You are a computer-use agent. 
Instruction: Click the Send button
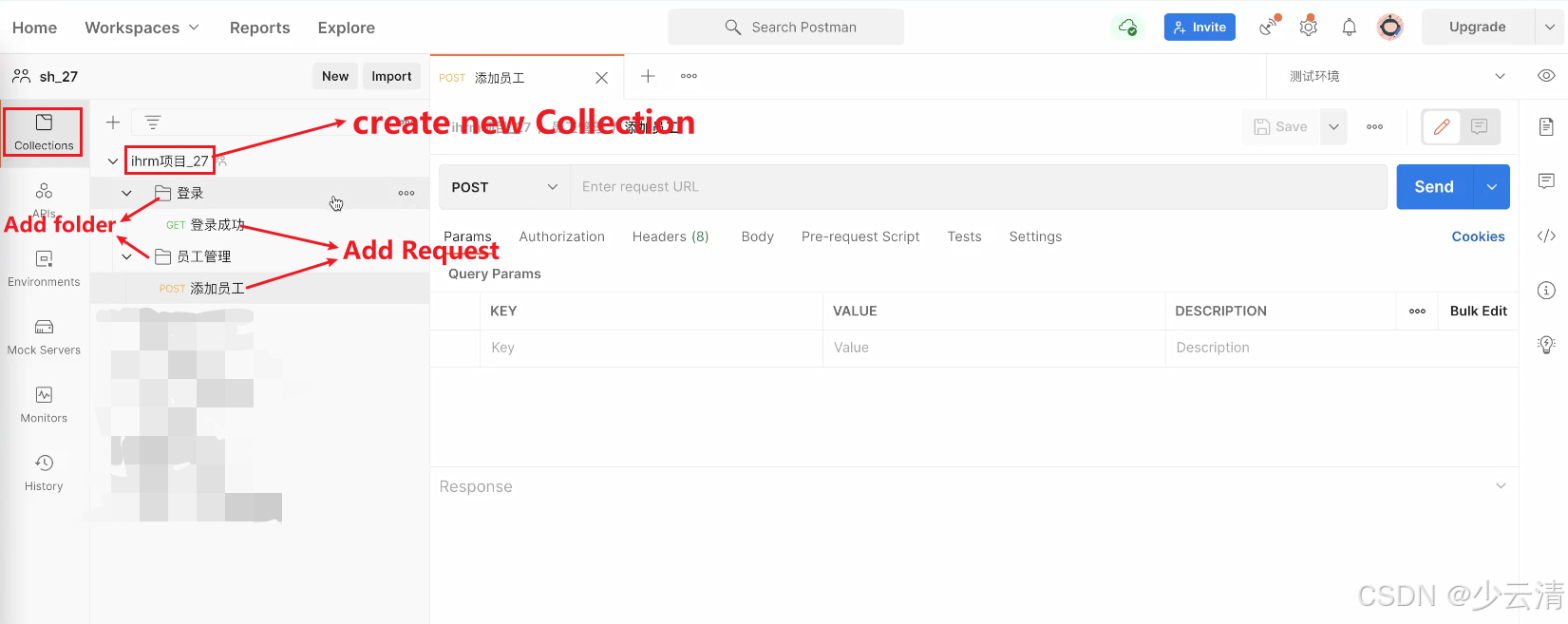[1434, 187]
